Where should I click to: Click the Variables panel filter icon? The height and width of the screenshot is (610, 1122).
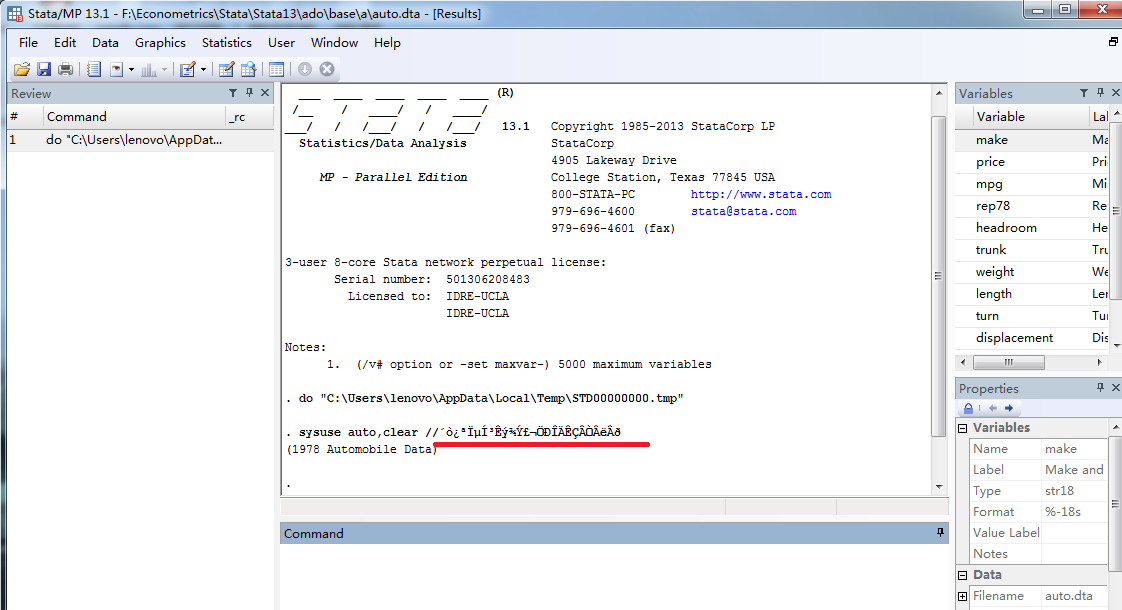[1083, 93]
